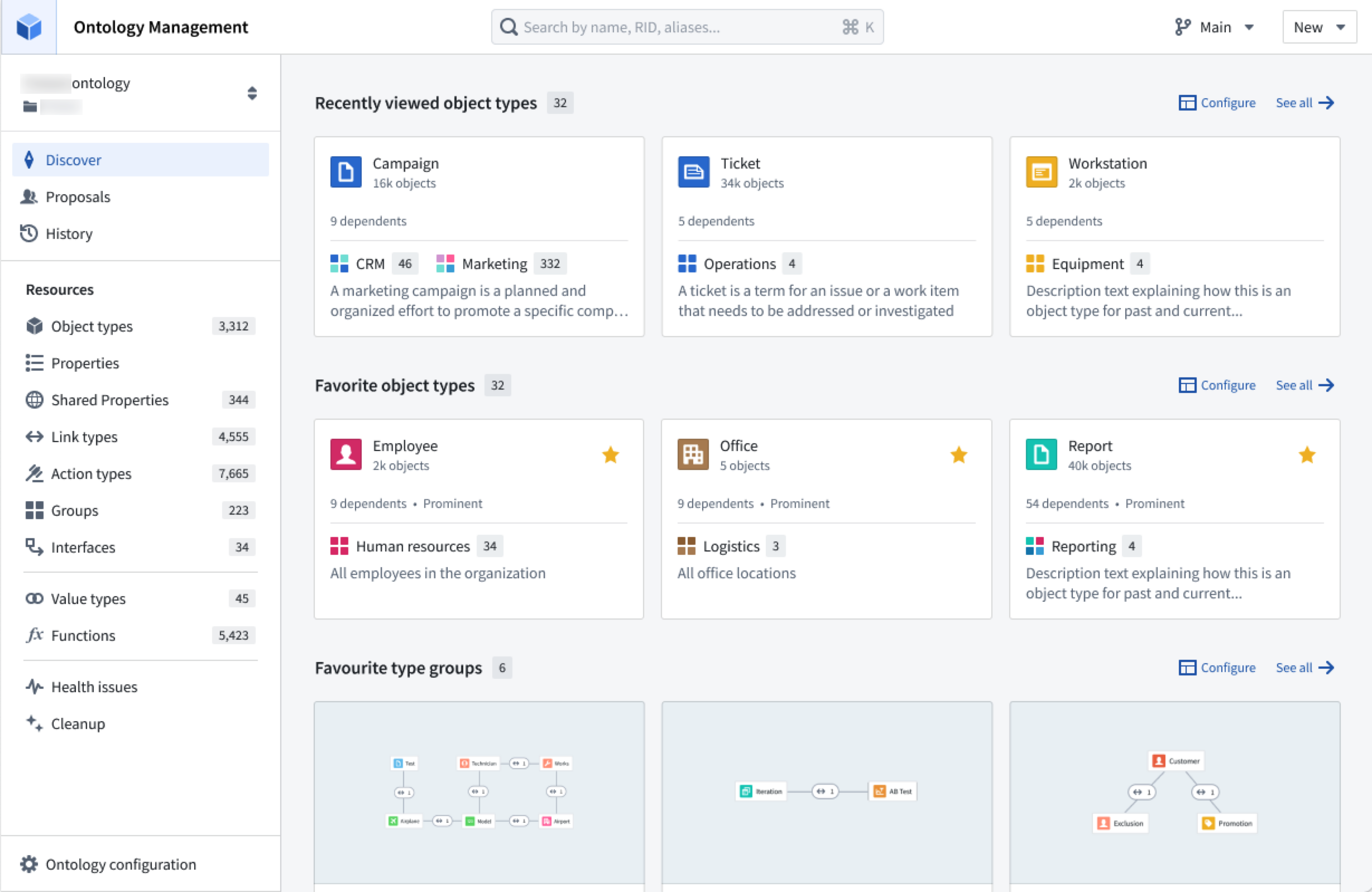1372x892 pixels.
Task: Click the ontology search input field
Action: 687,27
